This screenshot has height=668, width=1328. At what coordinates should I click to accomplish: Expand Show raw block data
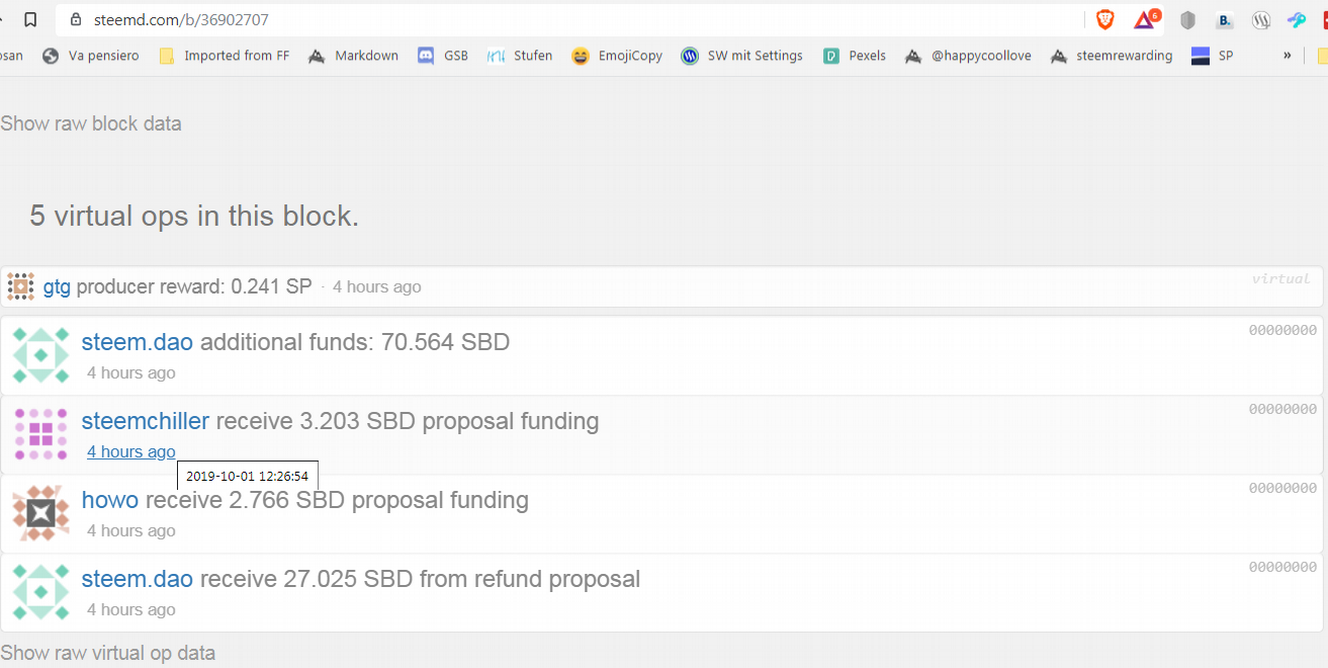click(x=91, y=124)
